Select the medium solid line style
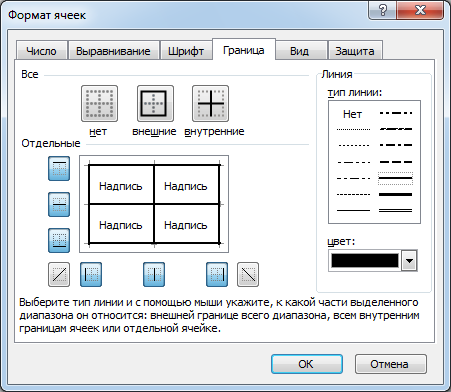Image resolution: width=451 pixels, height=392 pixels. point(396,178)
